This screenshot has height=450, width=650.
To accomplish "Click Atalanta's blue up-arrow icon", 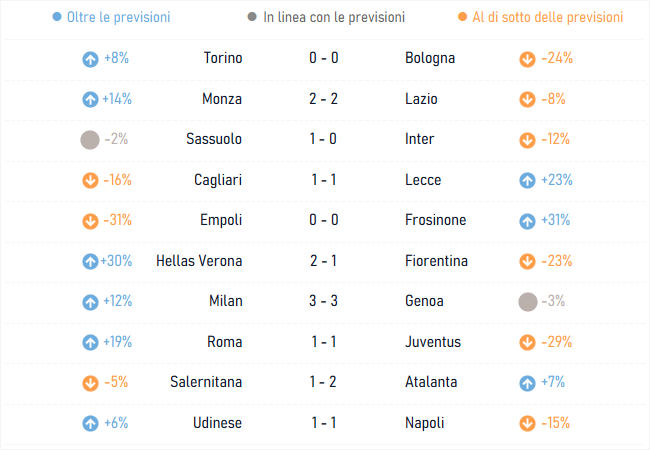I will (x=527, y=383).
